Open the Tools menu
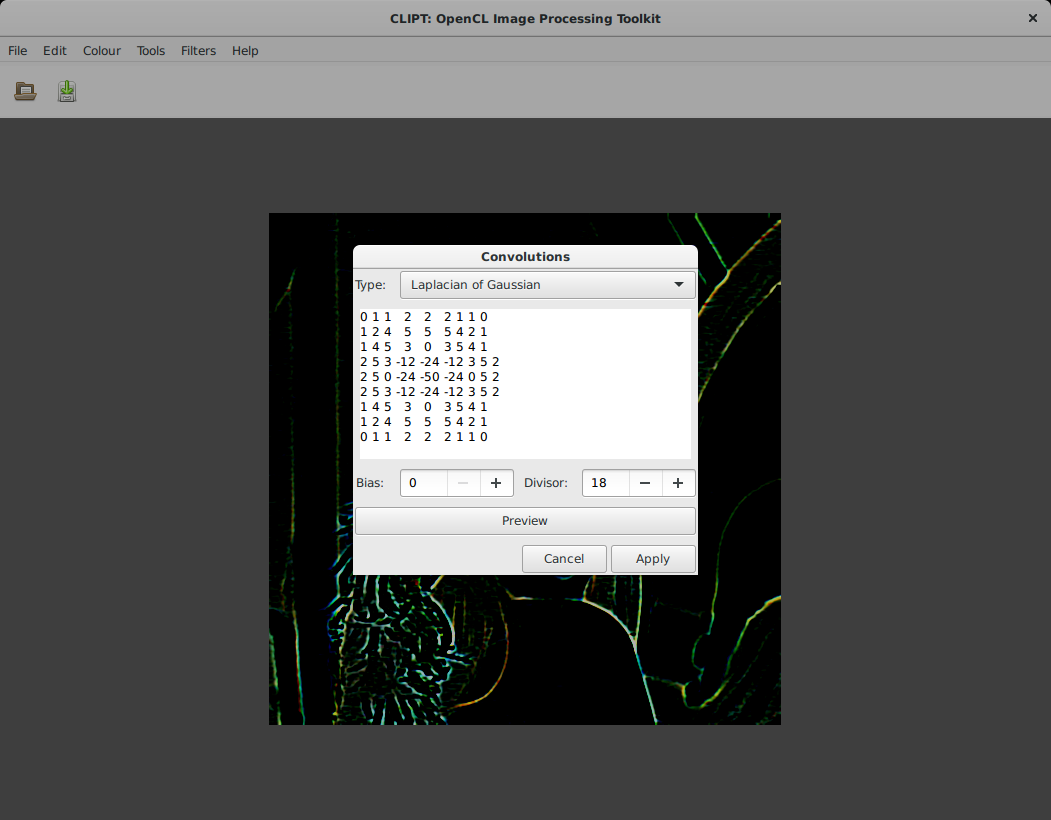The image size is (1051, 820). tap(151, 51)
